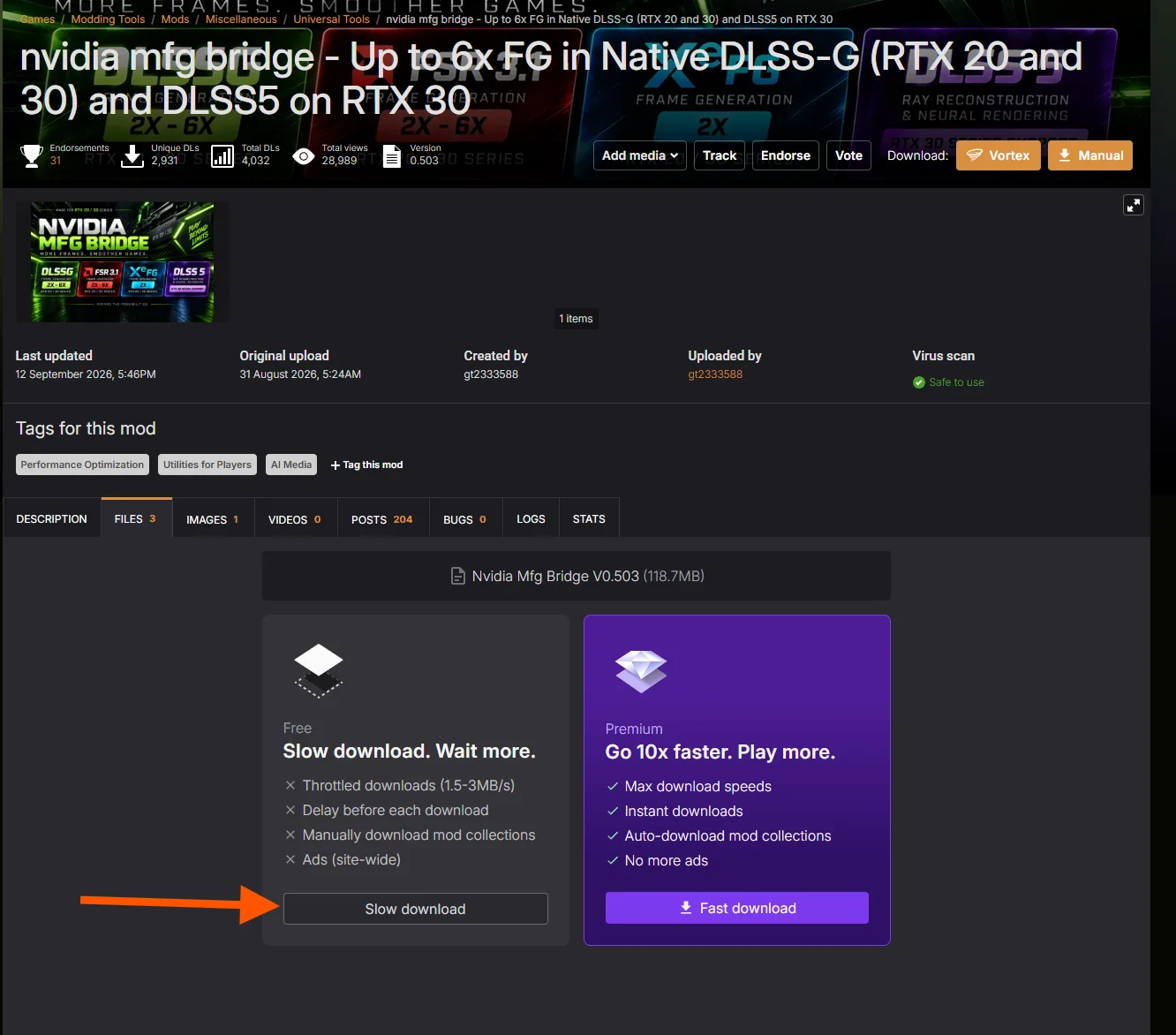Open uploader gt2333588 profile link
This screenshot has width=1176, height=1035.
pyautogui.click(x=715, y=374)
